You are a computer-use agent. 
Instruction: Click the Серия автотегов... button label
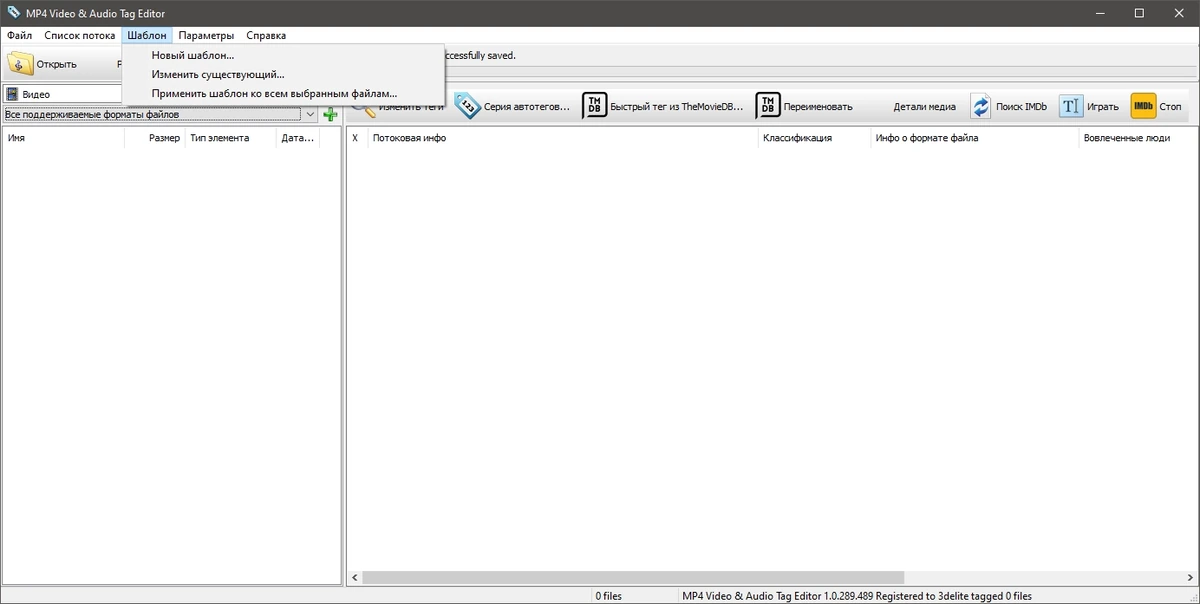[x=527, y=107]
